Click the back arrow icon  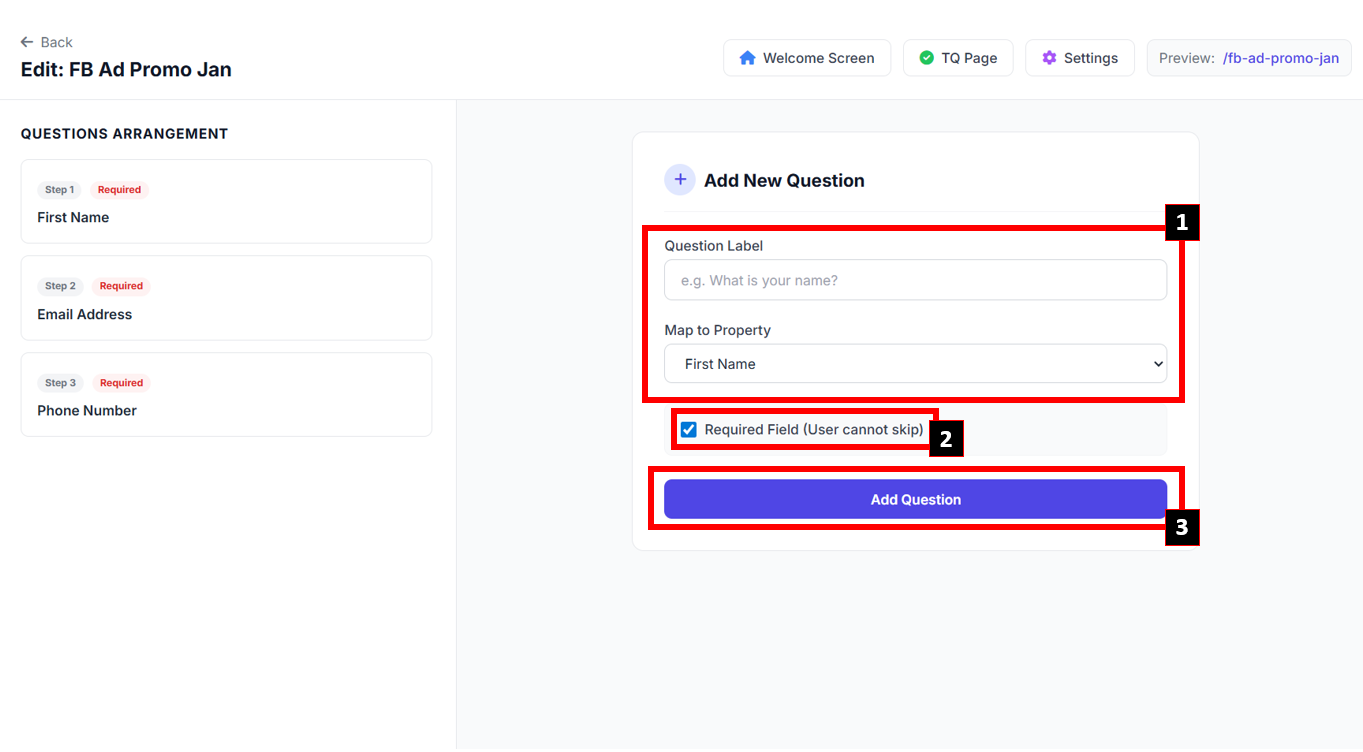pos(27,42)
